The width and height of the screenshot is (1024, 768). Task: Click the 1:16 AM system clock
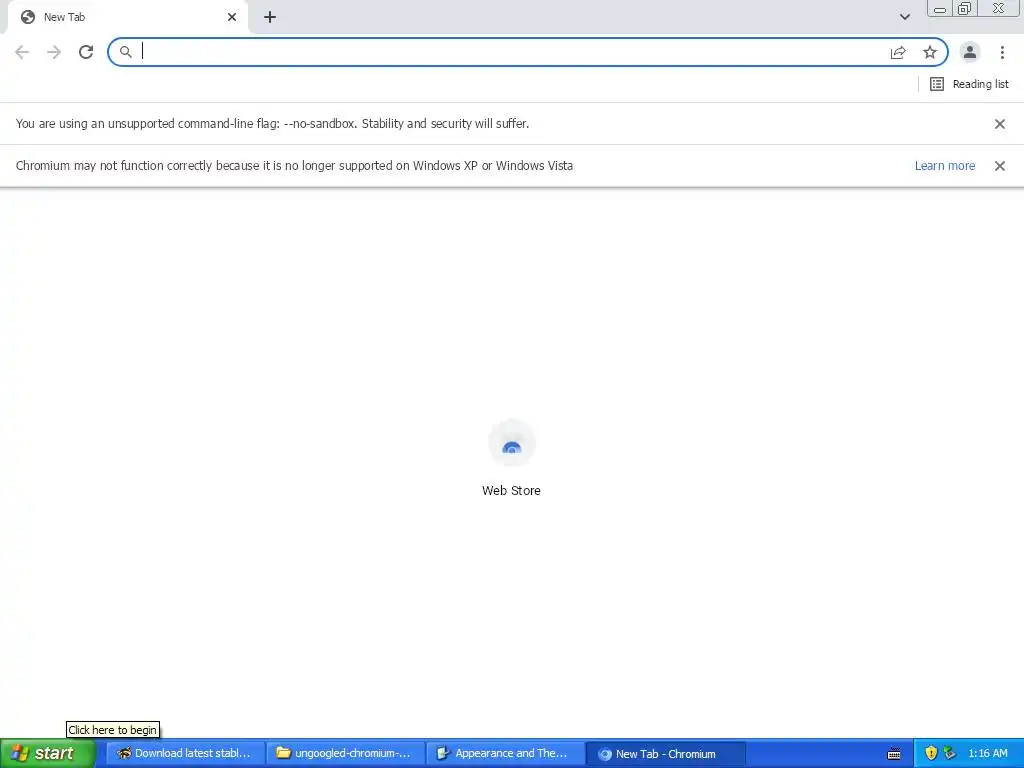tap(987, 754)
